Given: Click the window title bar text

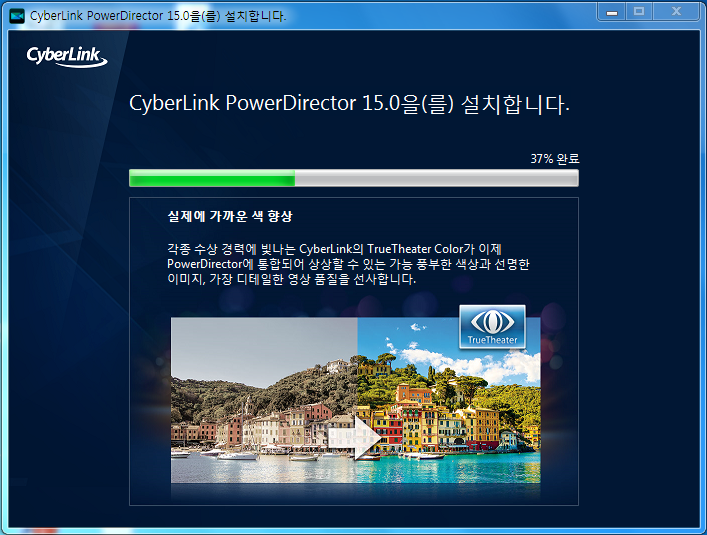Looking at the screenshot, I should tap(158, 16).
